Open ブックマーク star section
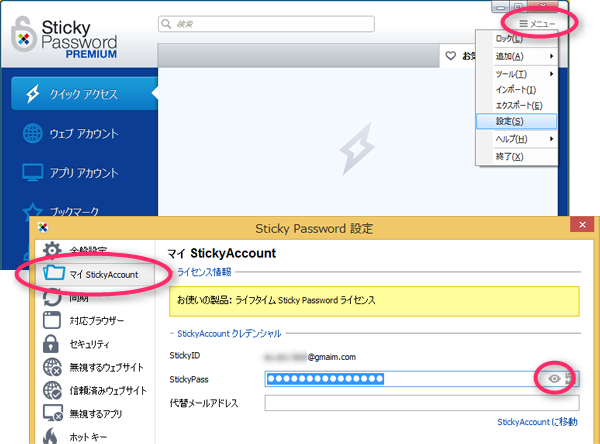Screen dimensions: 600x444 coord(61,211)
